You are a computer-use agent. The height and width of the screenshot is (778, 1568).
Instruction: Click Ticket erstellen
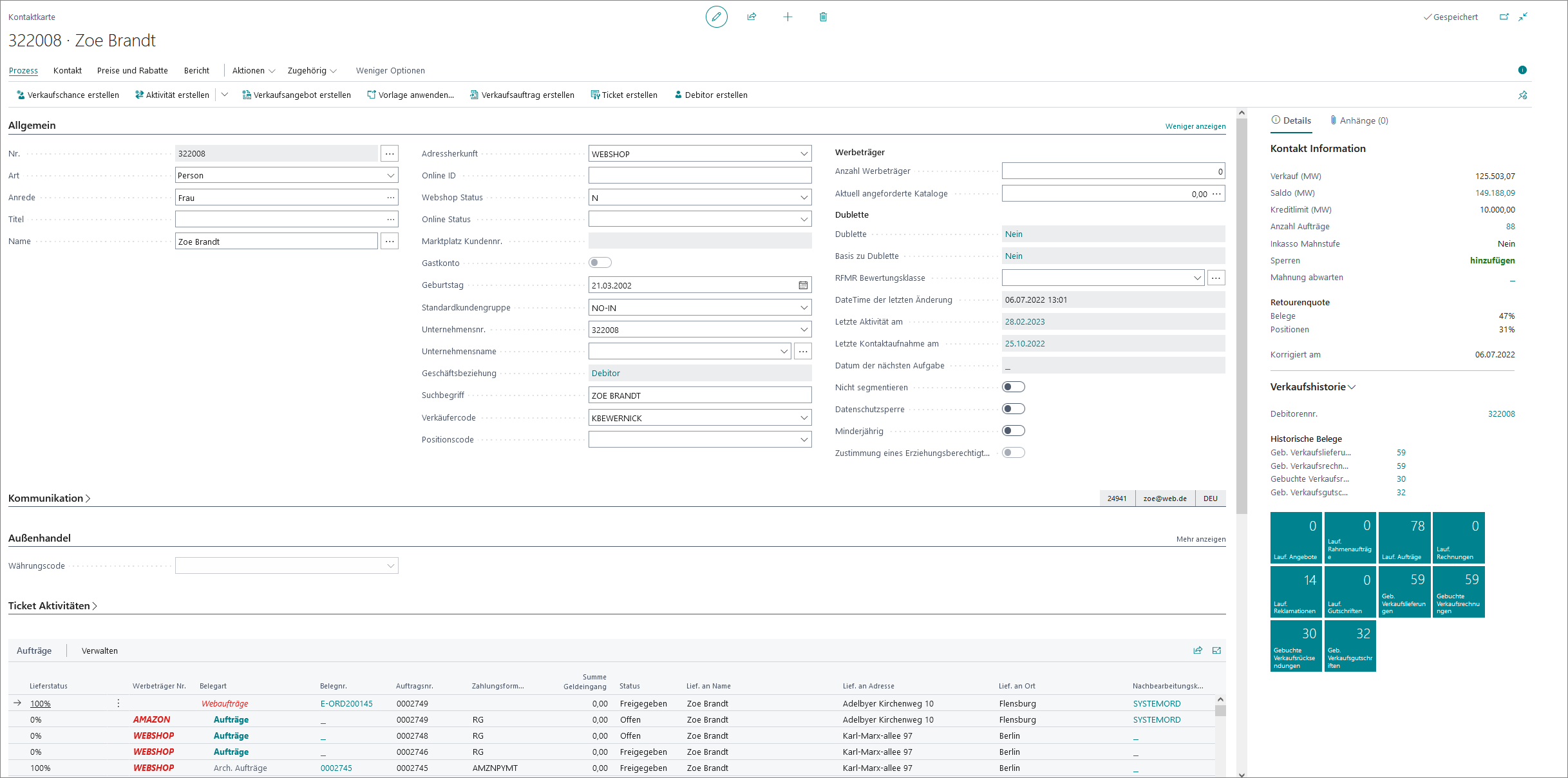click(x=624, y=95)
